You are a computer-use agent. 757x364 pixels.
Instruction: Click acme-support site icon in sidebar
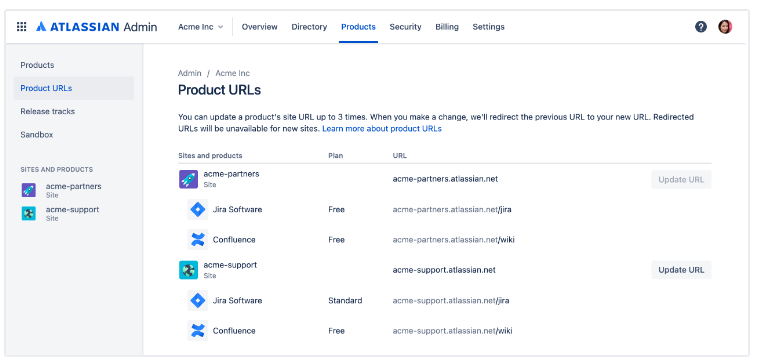[x=28, y=213]
